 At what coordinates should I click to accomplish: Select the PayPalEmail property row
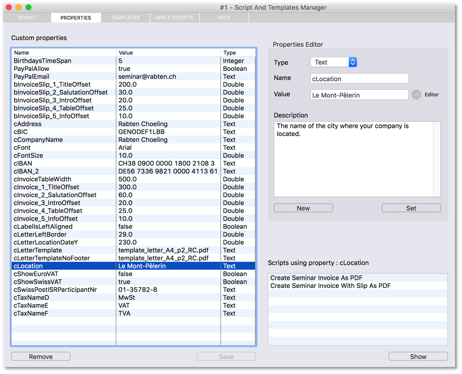(x=133, y=77)
